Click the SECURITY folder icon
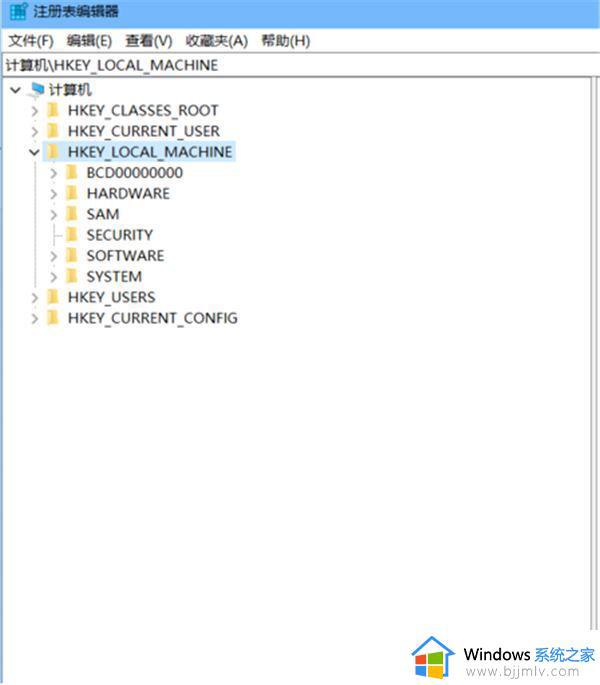 pyautogui.click(x=72, y=235)
